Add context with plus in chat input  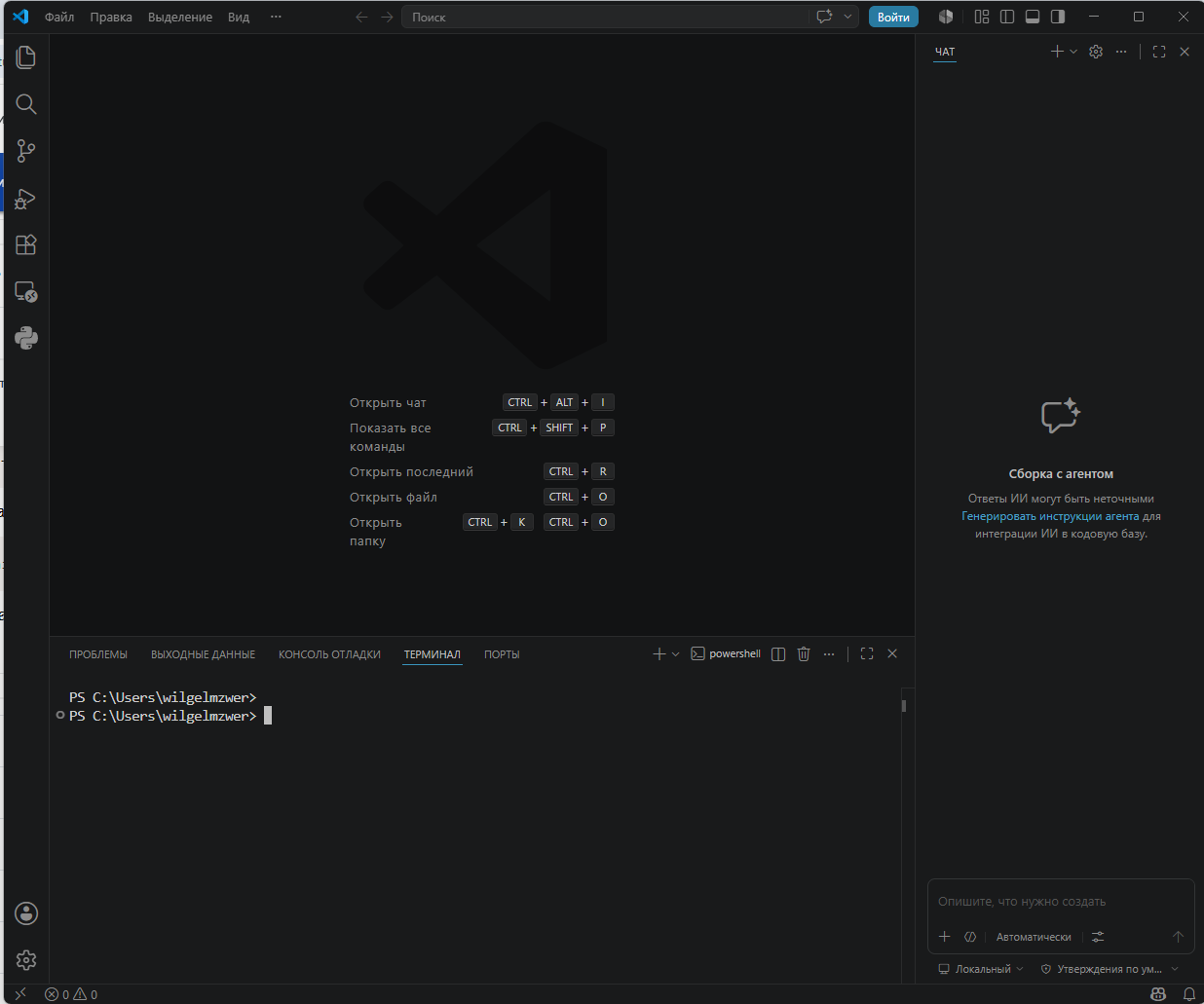click(x=944, y=937)
